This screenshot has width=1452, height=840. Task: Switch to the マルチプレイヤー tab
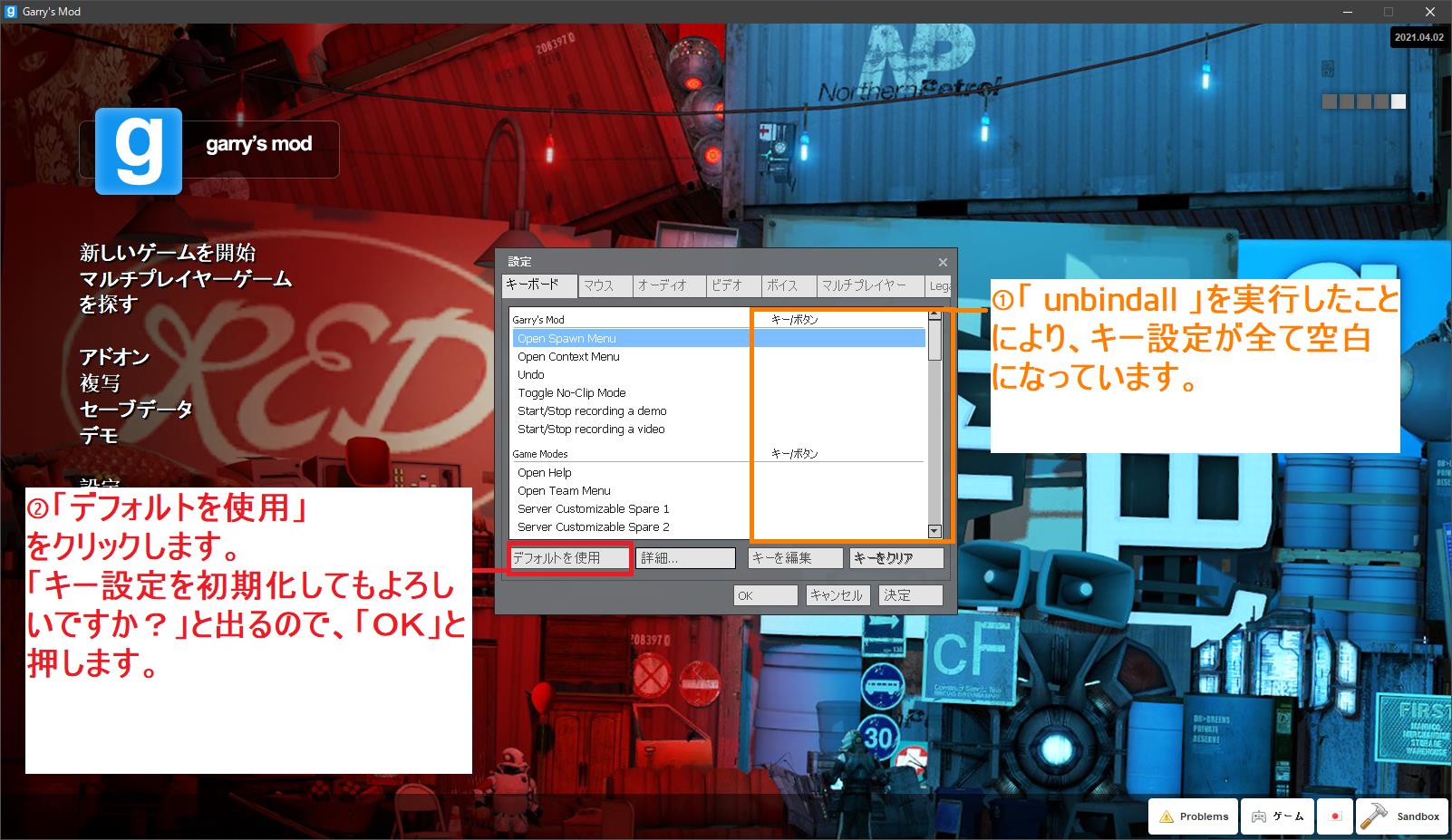pos(870,286)
